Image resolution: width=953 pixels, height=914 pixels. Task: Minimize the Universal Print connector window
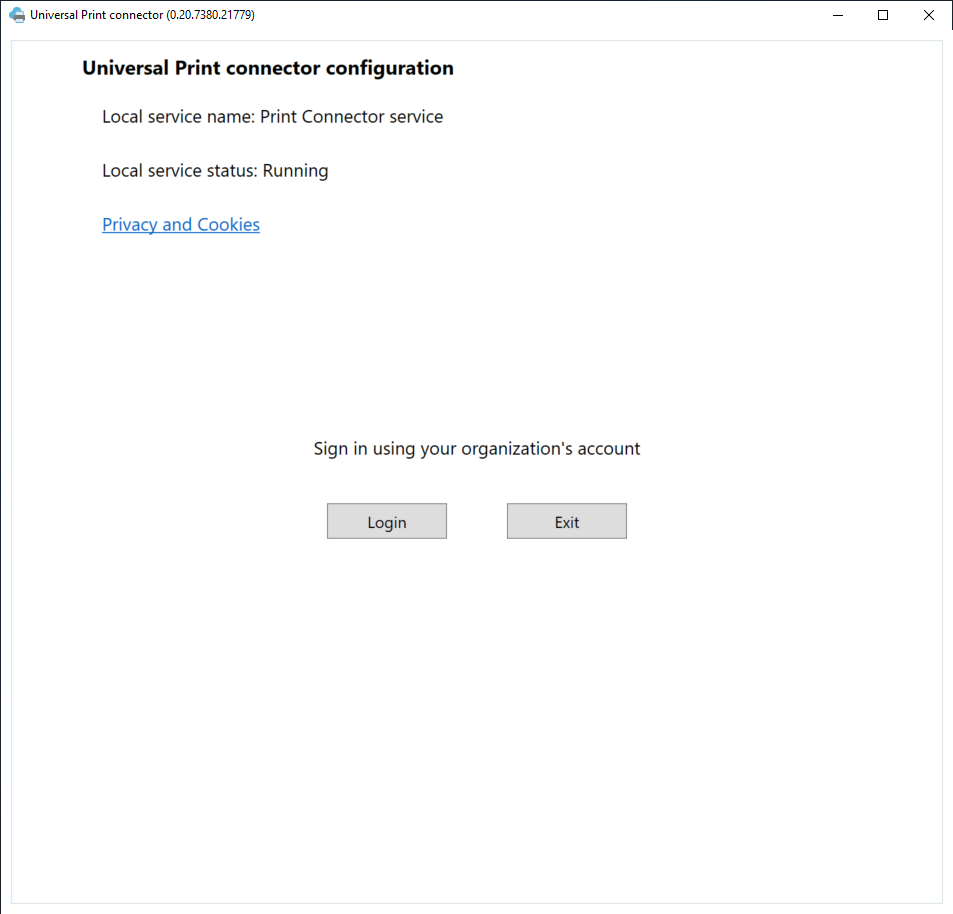pos(838,15)
